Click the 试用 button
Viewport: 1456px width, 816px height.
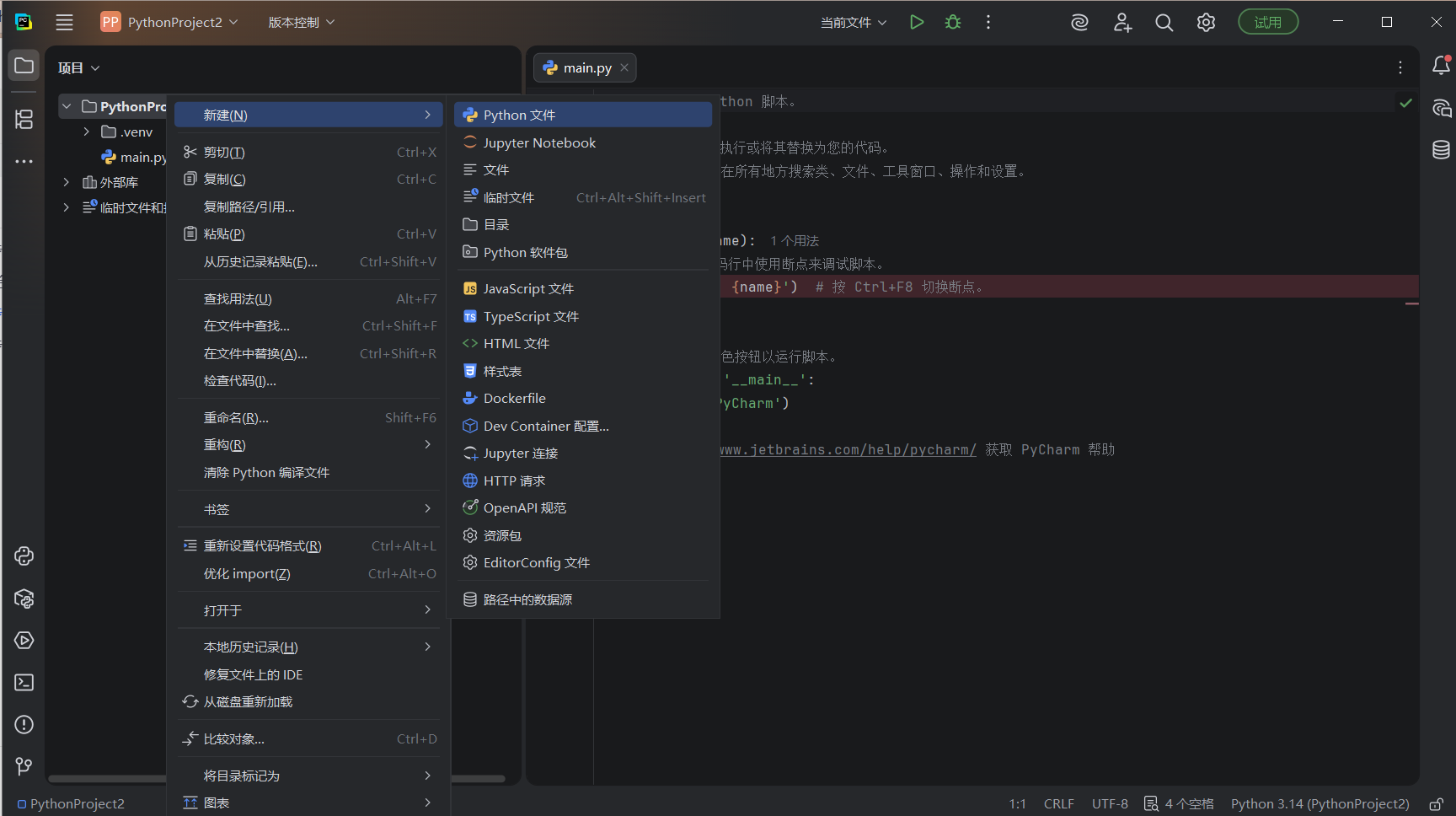(1268, 22)
